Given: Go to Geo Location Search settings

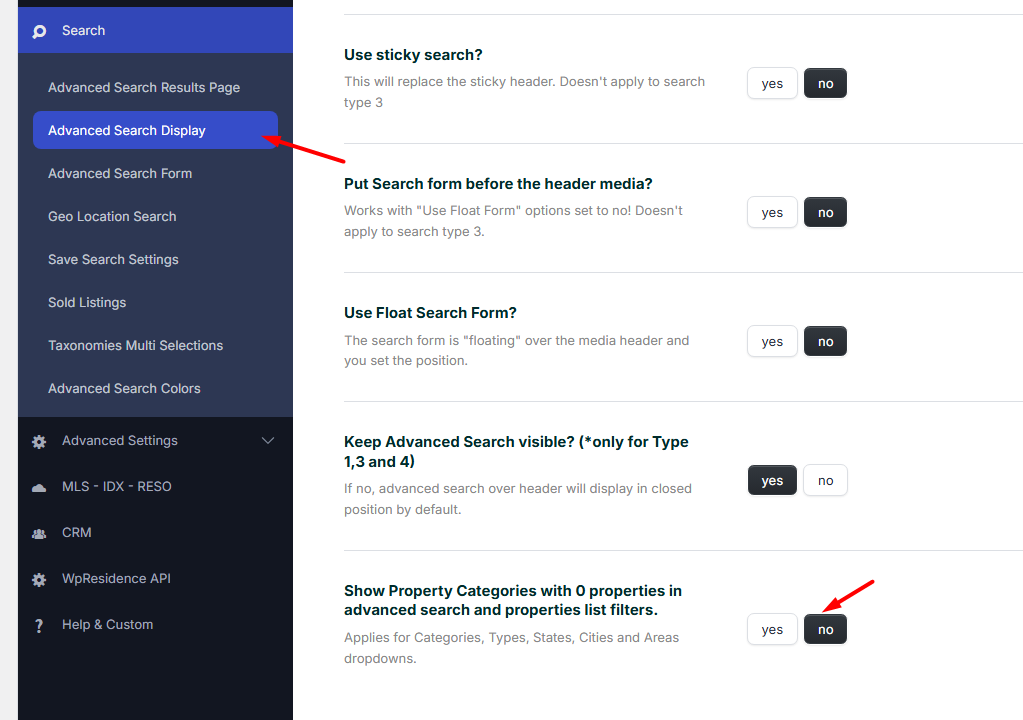Looking at the screenshot, I should pos(112,217).
